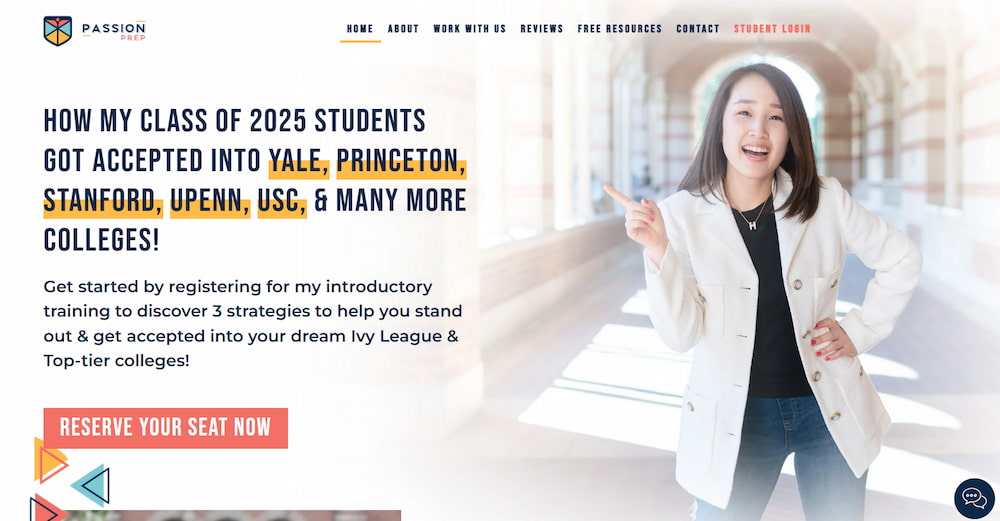Click the orange triangle play-shaped decoration
Image resolution: width=1000 pixels, height=521 pixels.
[x=50, y=460]
